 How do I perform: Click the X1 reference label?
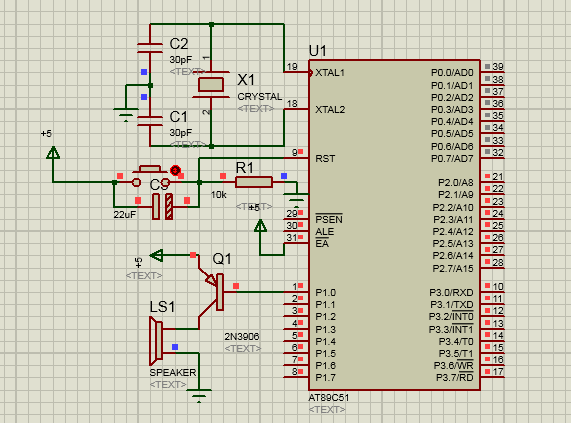click(x=246, y=80)
